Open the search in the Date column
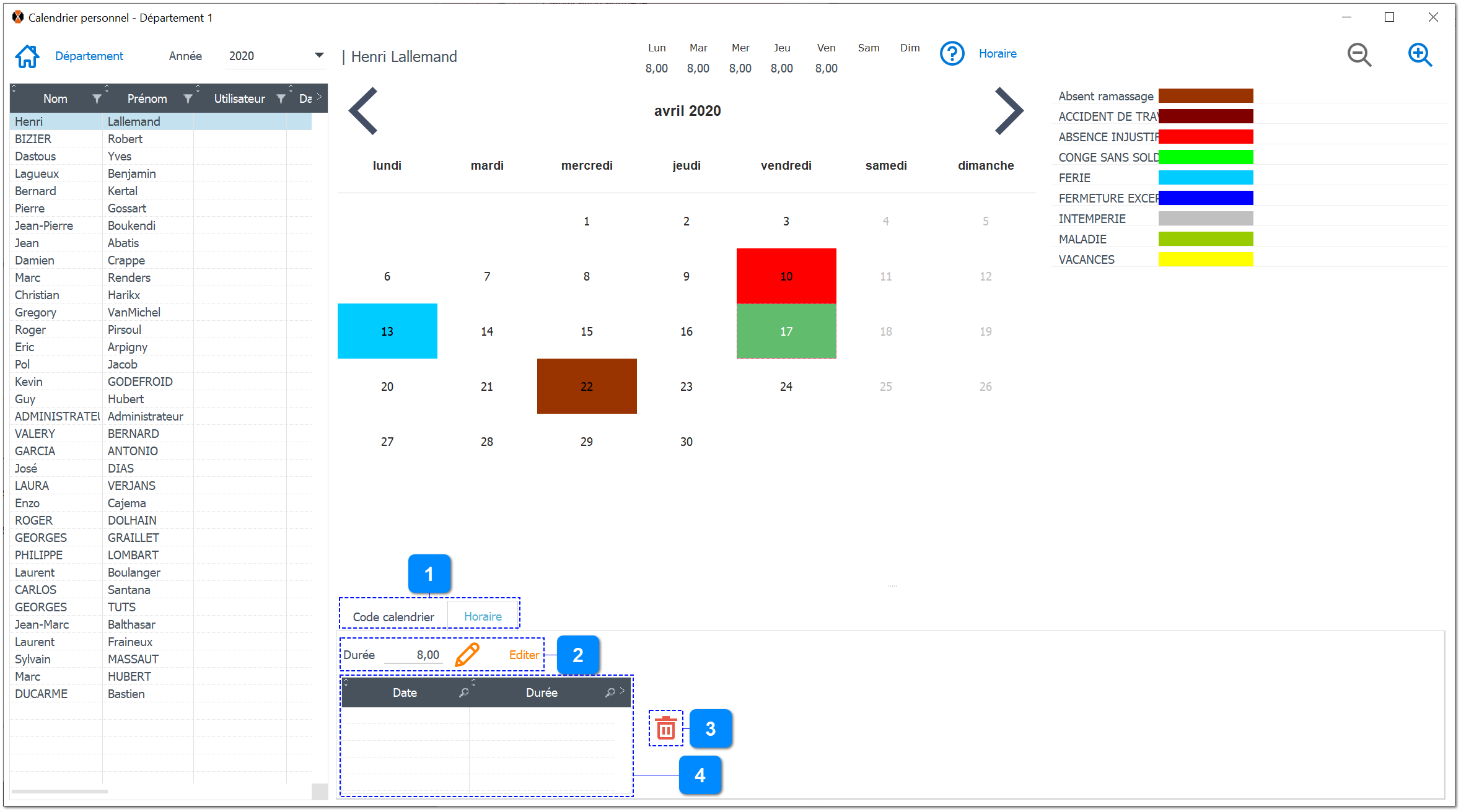This screenshot has width=1461, height=812. point(463,692)
